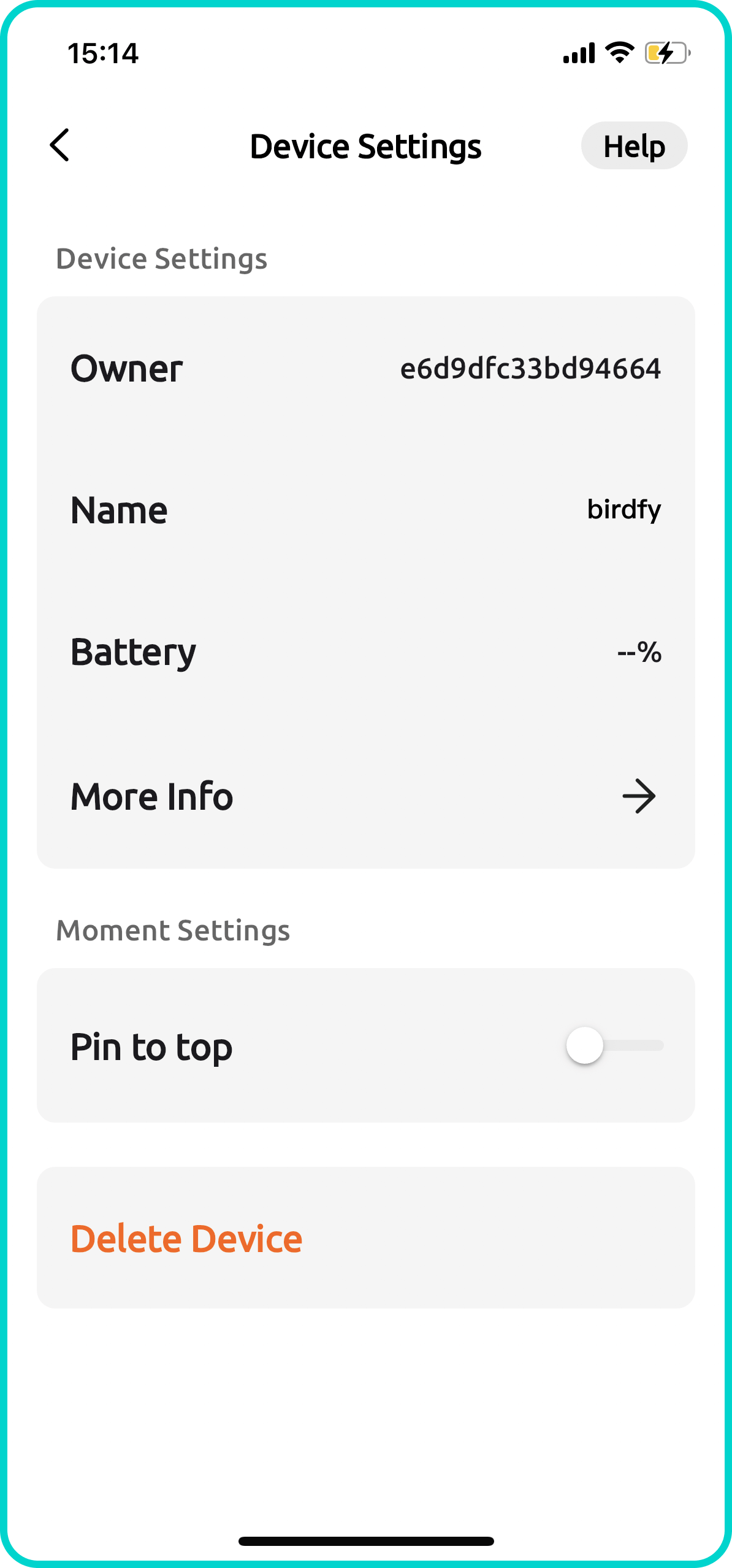Tap the Moment Settings section header
This screenshot has width=732, height=1568.
tap(173, 931)
